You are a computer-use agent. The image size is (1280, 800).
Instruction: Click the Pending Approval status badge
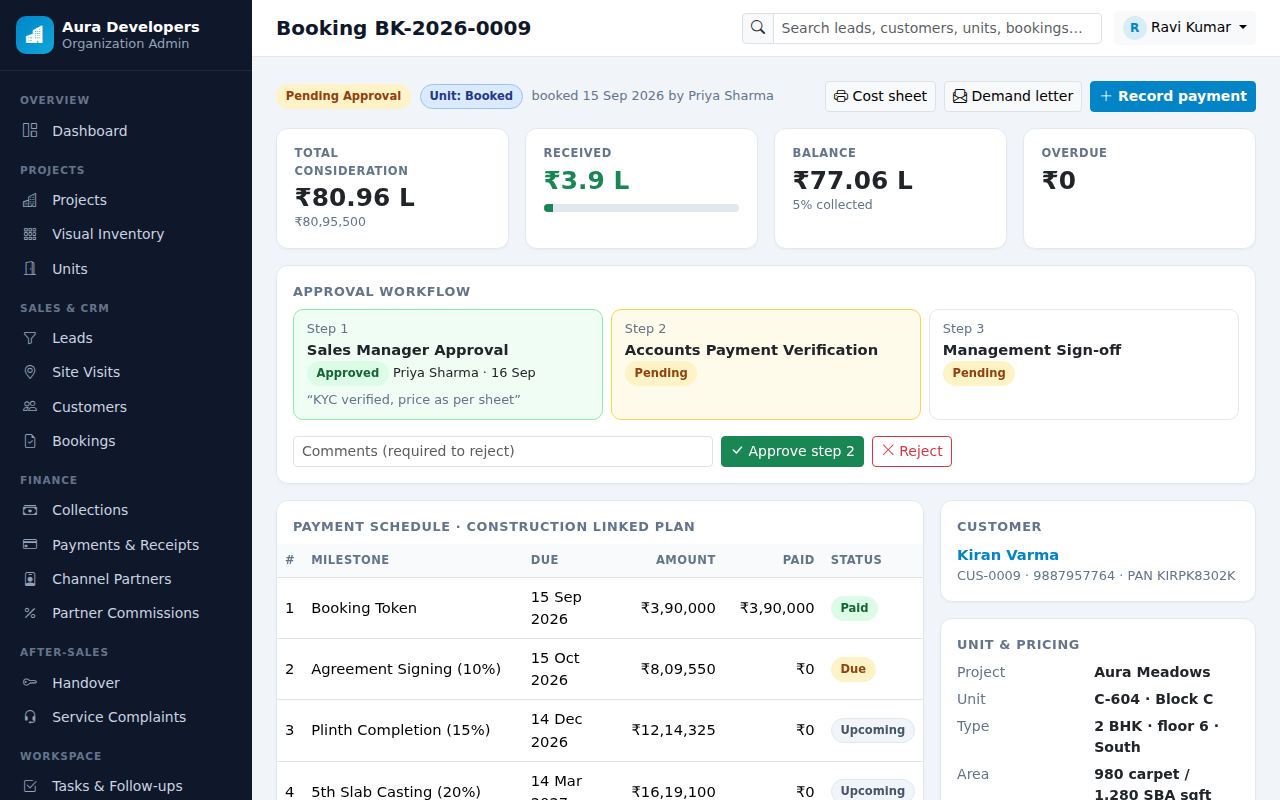tap(343, 96)
